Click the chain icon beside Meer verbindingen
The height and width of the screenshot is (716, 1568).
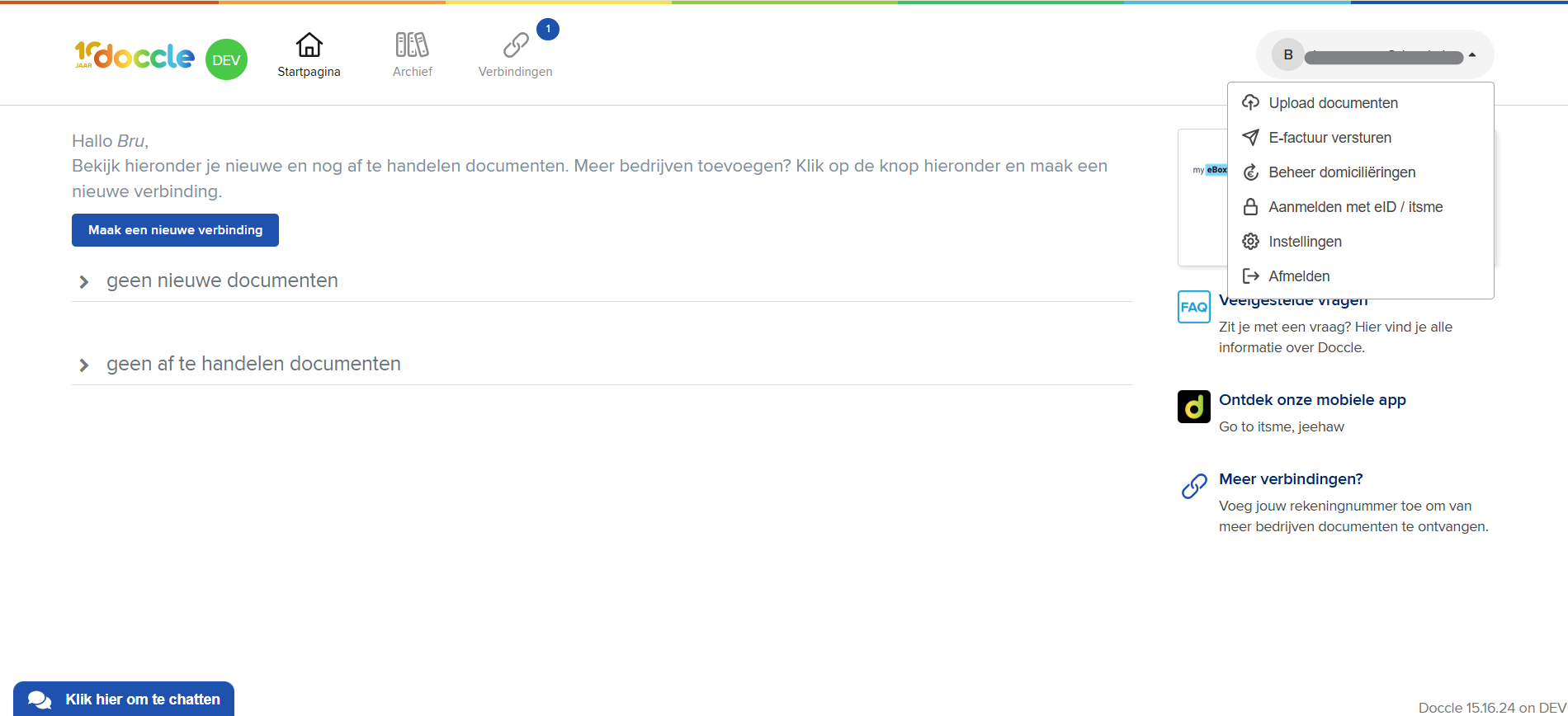pos(1194,487)
